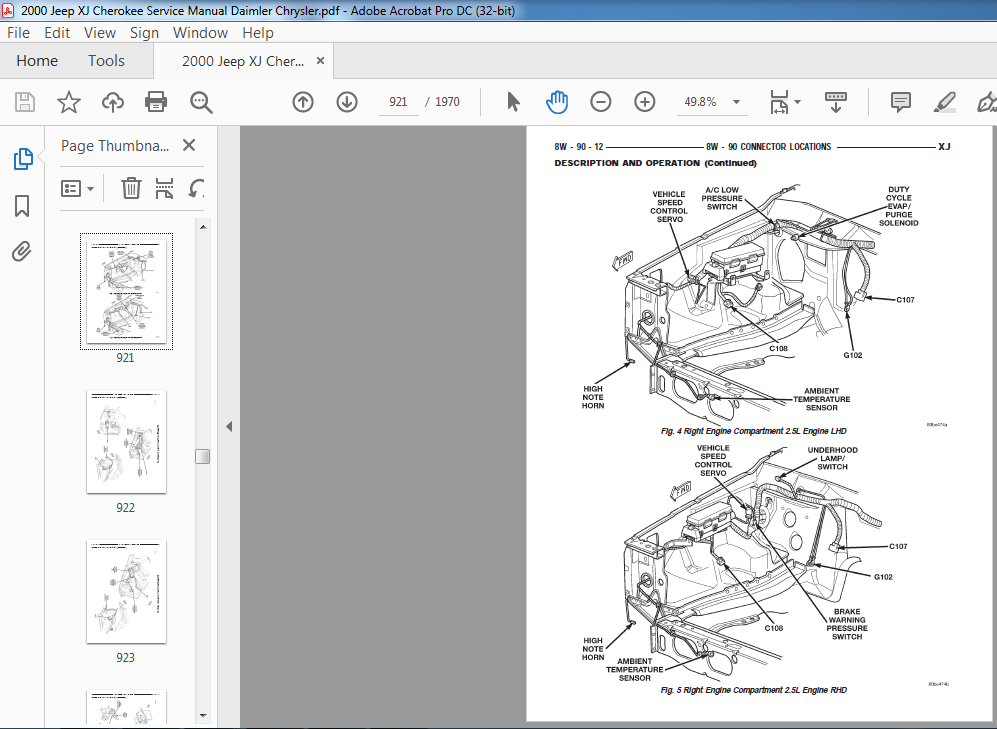Viewport: 997px width, 729px height.
Task: Open the zoom level 49.8% dropdown
Action: point(736,102)
